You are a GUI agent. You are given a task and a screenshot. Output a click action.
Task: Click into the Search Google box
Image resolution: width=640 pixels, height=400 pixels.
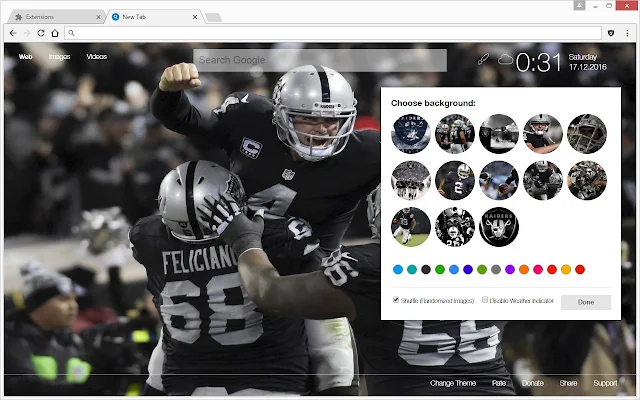click(x=320, y=60)
